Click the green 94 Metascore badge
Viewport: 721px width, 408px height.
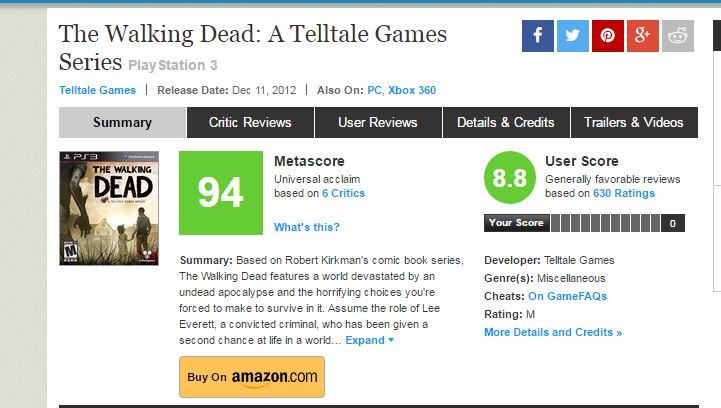[x=220, y=192]
